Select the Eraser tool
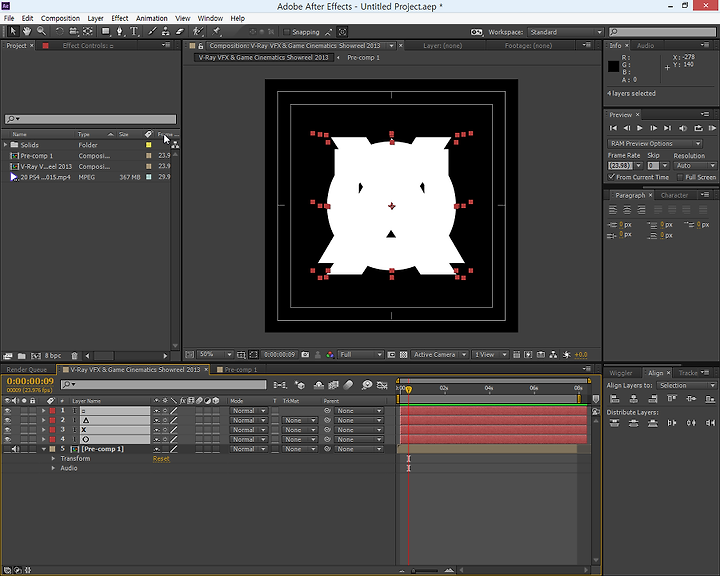Viewport: 720px width, 576px height. point(180,31)
